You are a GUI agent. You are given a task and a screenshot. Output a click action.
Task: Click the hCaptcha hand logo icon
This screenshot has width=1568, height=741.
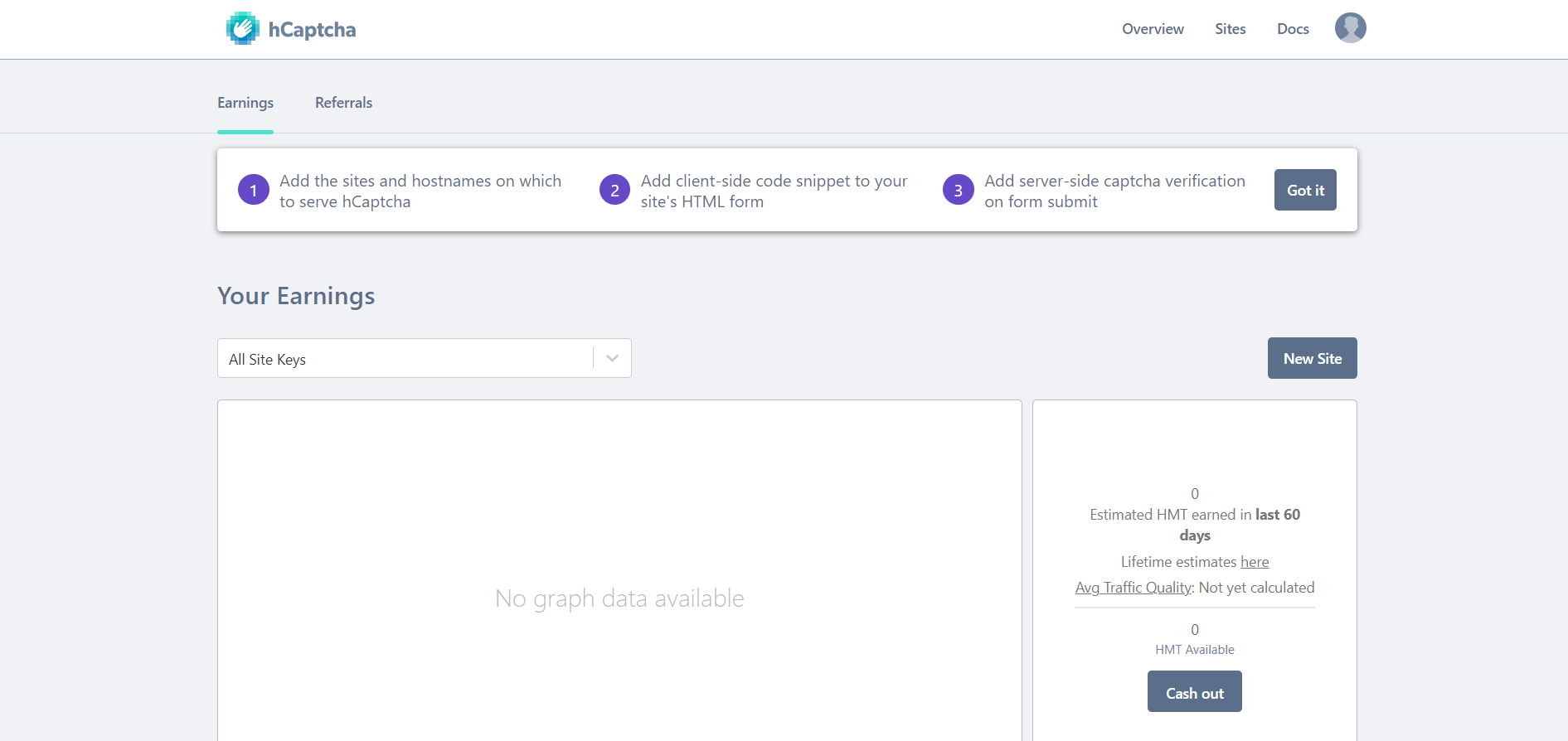(x=242, y=29)
